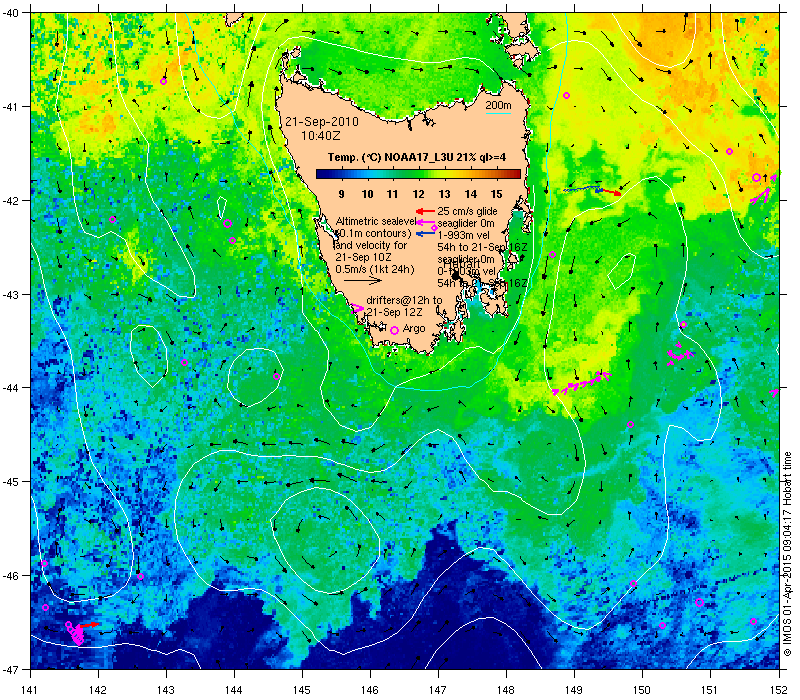Click the magenta circle cluster near 46.6S 141.7E

coord(75,634)
